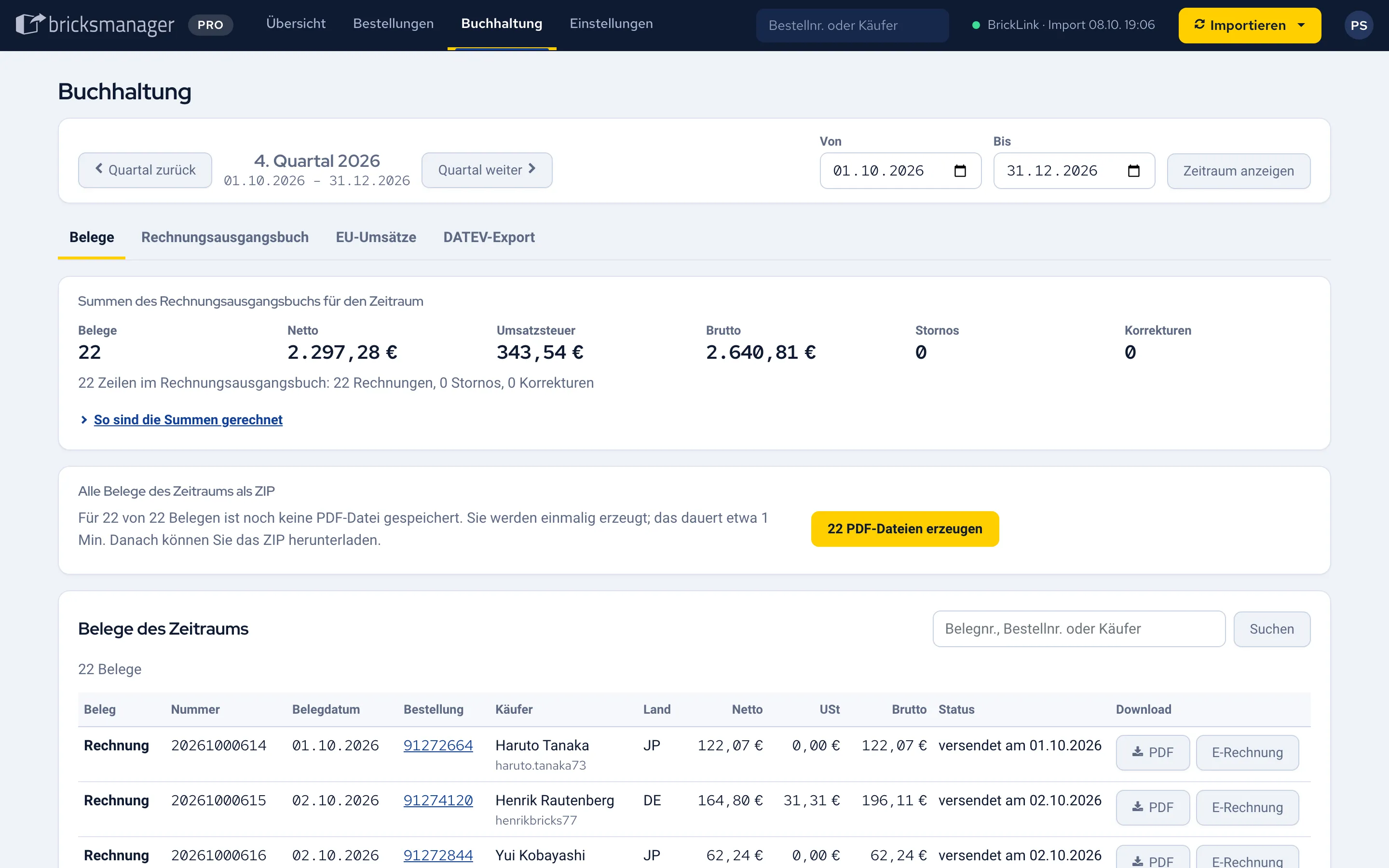Viewport: 1389px width, 868px height.
Task: Download PDF for invoice 20261000614
Action: [1153, 753]
